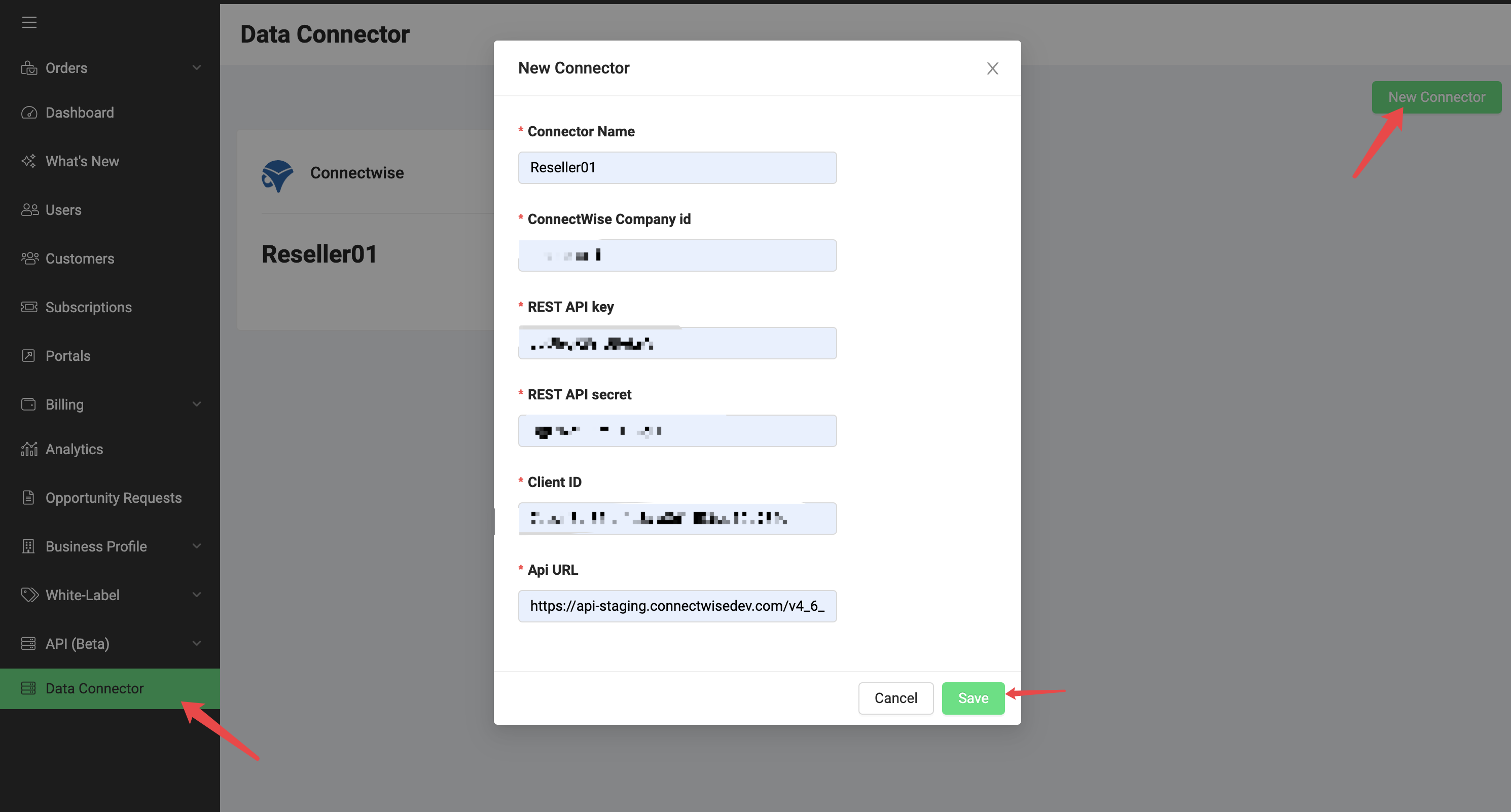Open Customers via its sidebar icon

coord(29,258)
